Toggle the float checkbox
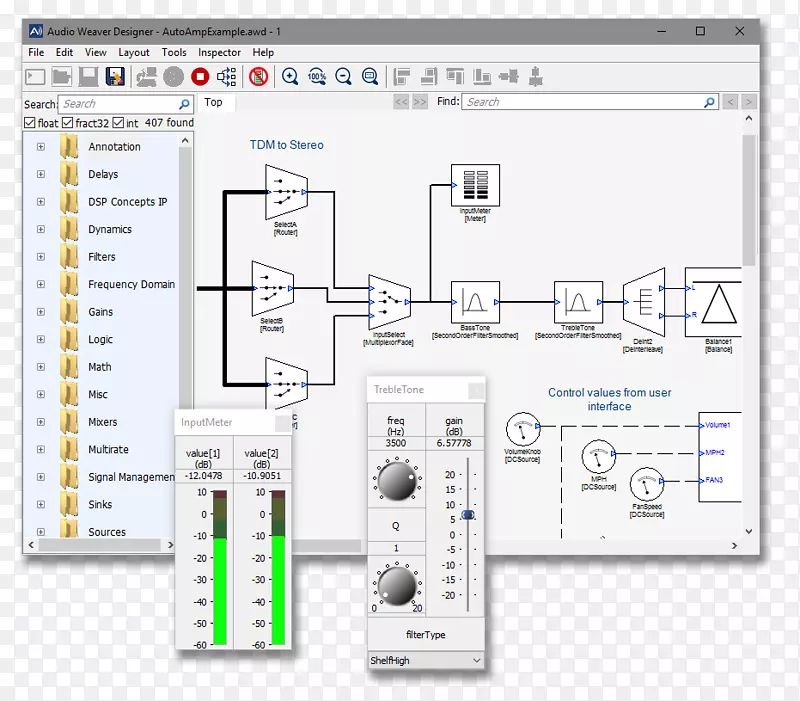Screen dimensions: 800x701 coord(30,123)
